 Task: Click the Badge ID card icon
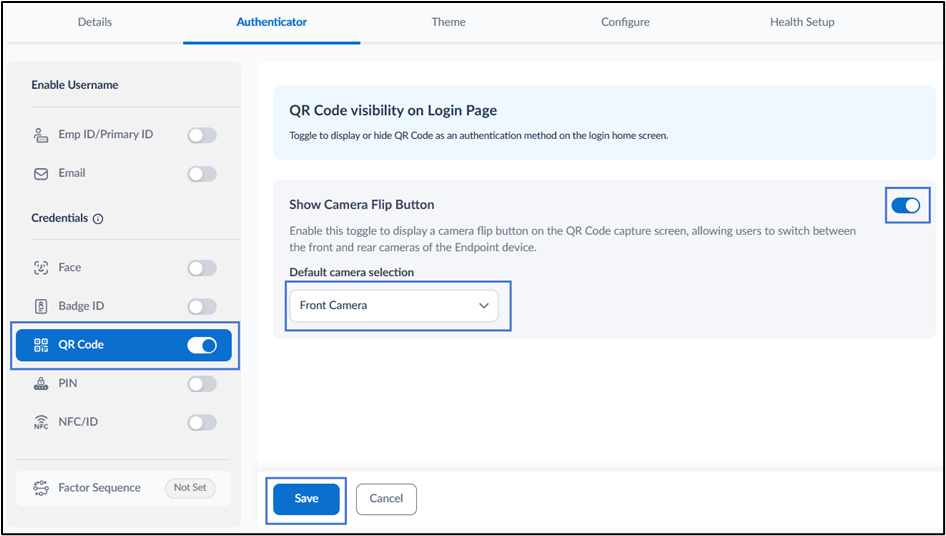coord(40,307)
